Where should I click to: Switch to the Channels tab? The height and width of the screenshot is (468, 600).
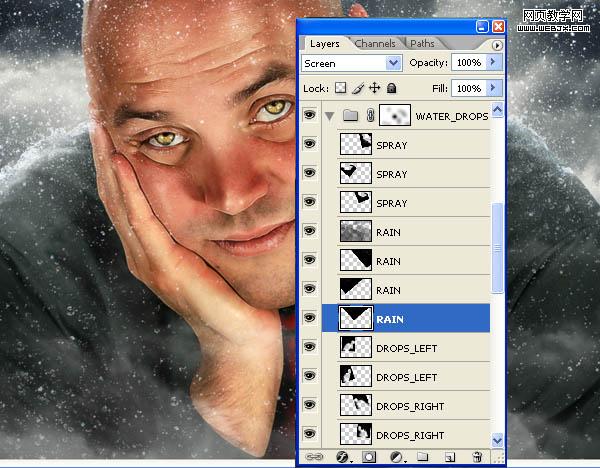coord(375,44)
